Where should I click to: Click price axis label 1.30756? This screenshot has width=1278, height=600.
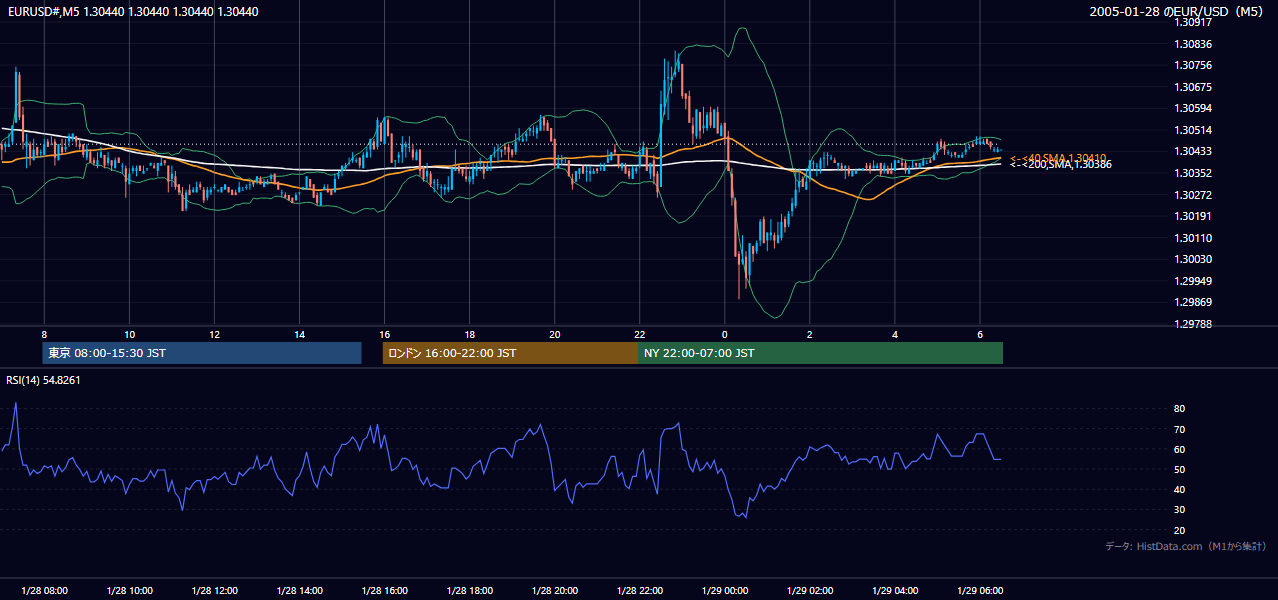point(1193,66)
